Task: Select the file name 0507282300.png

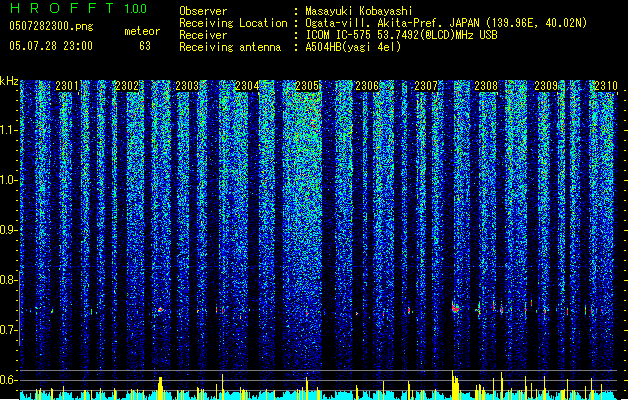Action: point(51,26)
